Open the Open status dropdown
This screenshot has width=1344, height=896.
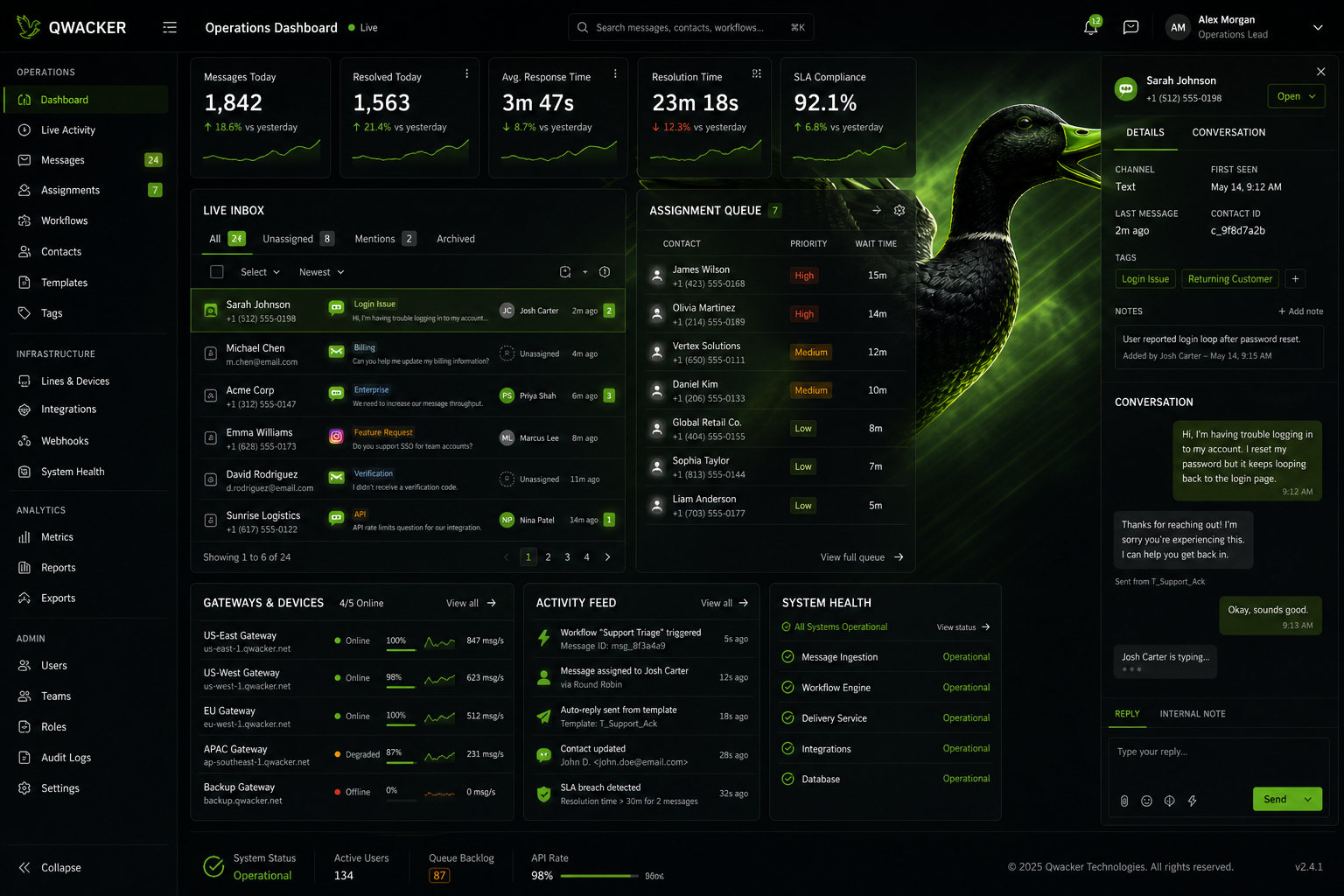[1296, 96]
